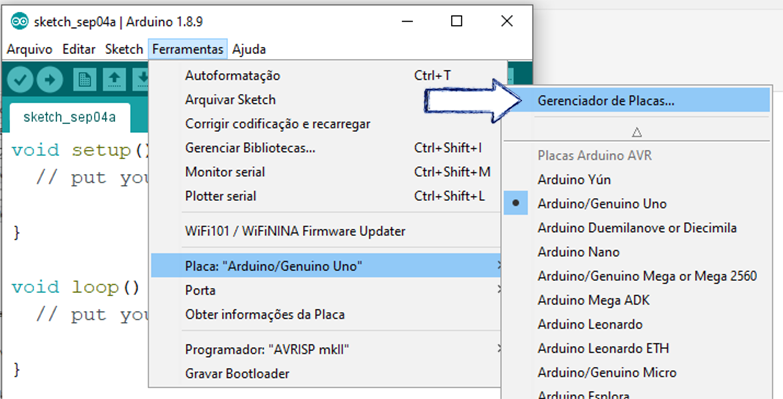Image resolution: width=783 pixels, height=399 pixels.
Task: Close the Arduino window
Action: (507, 21)
